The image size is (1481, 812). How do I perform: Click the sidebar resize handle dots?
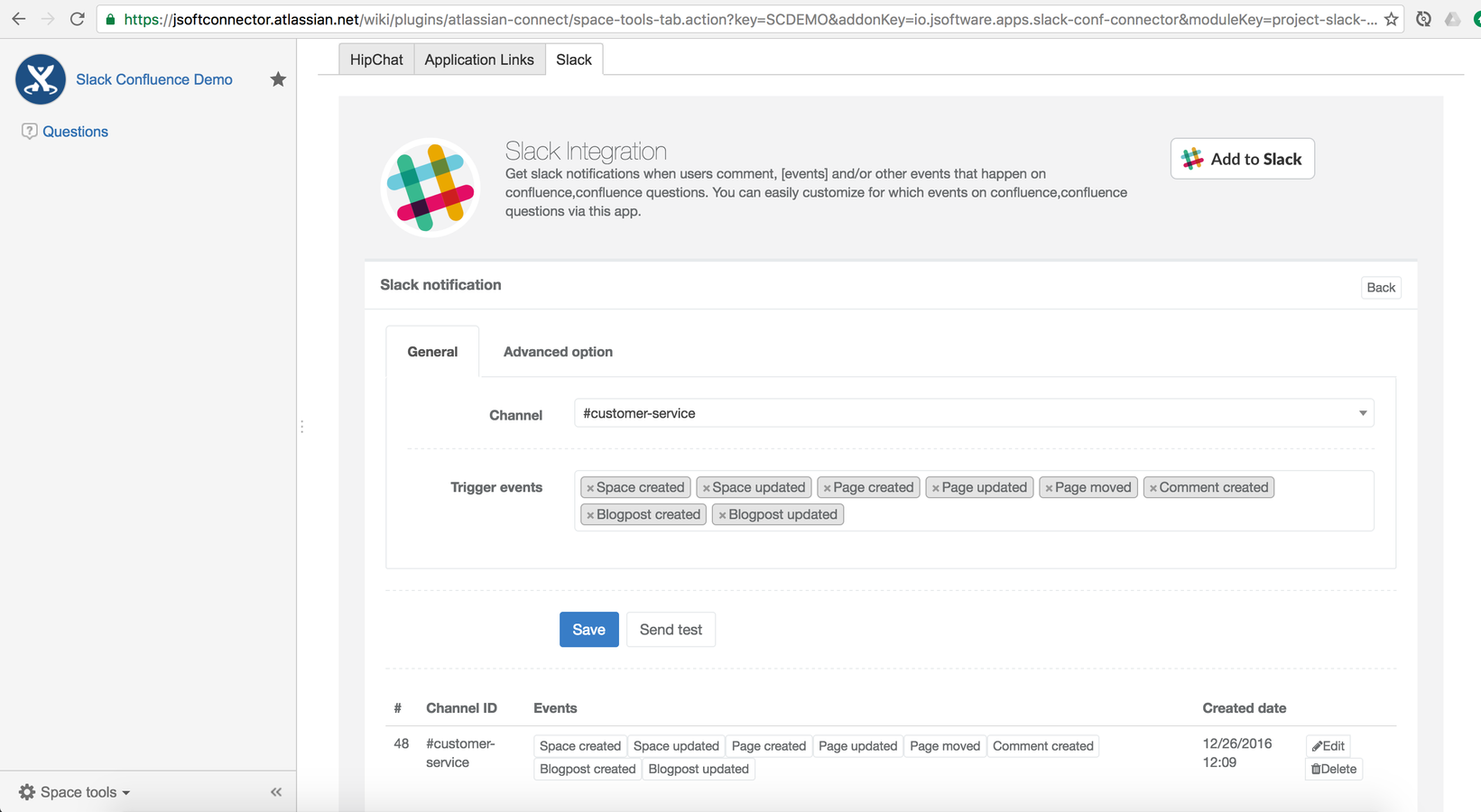301,427
